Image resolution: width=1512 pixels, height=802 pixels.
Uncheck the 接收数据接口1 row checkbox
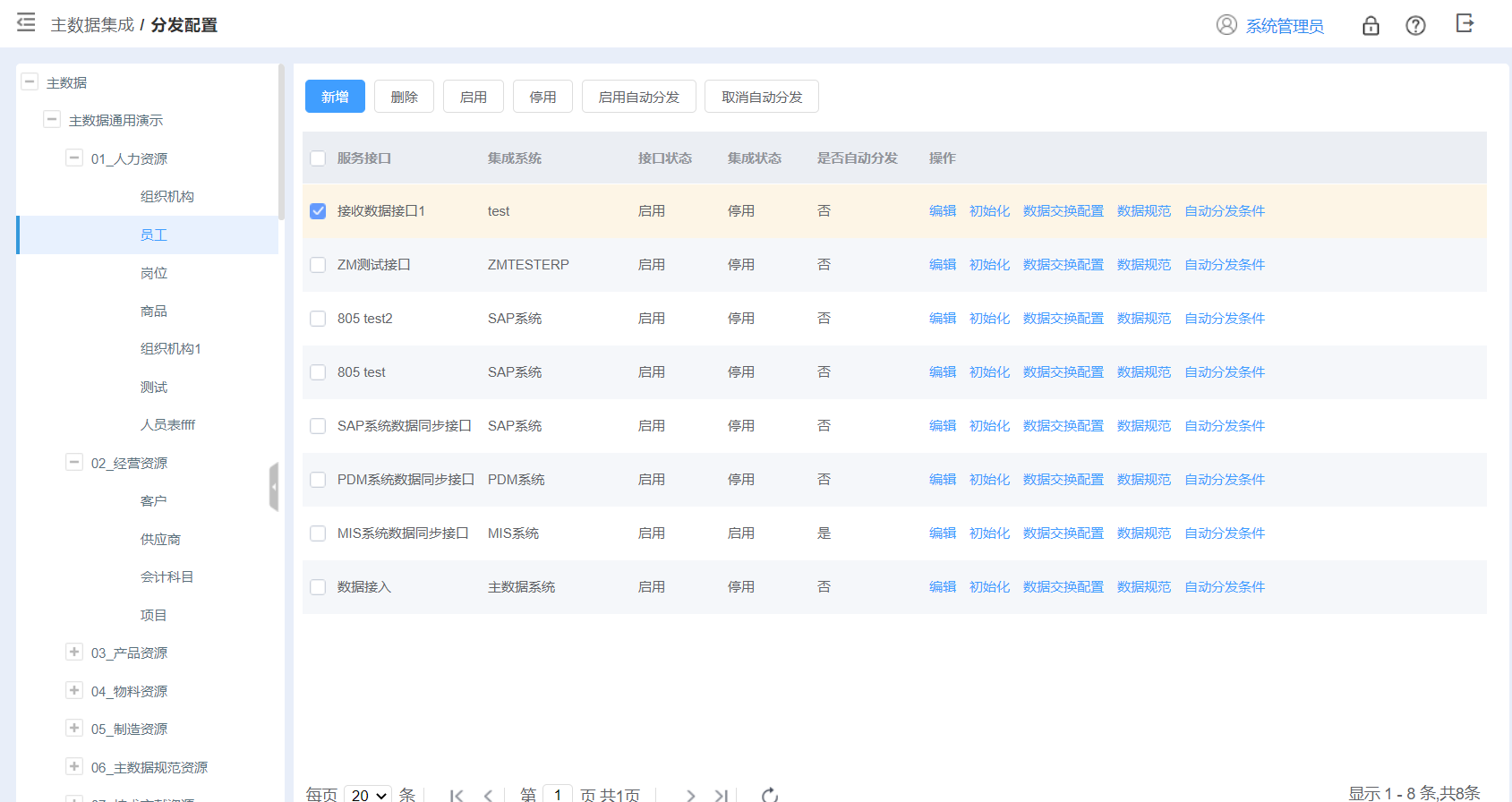[318, 211]
